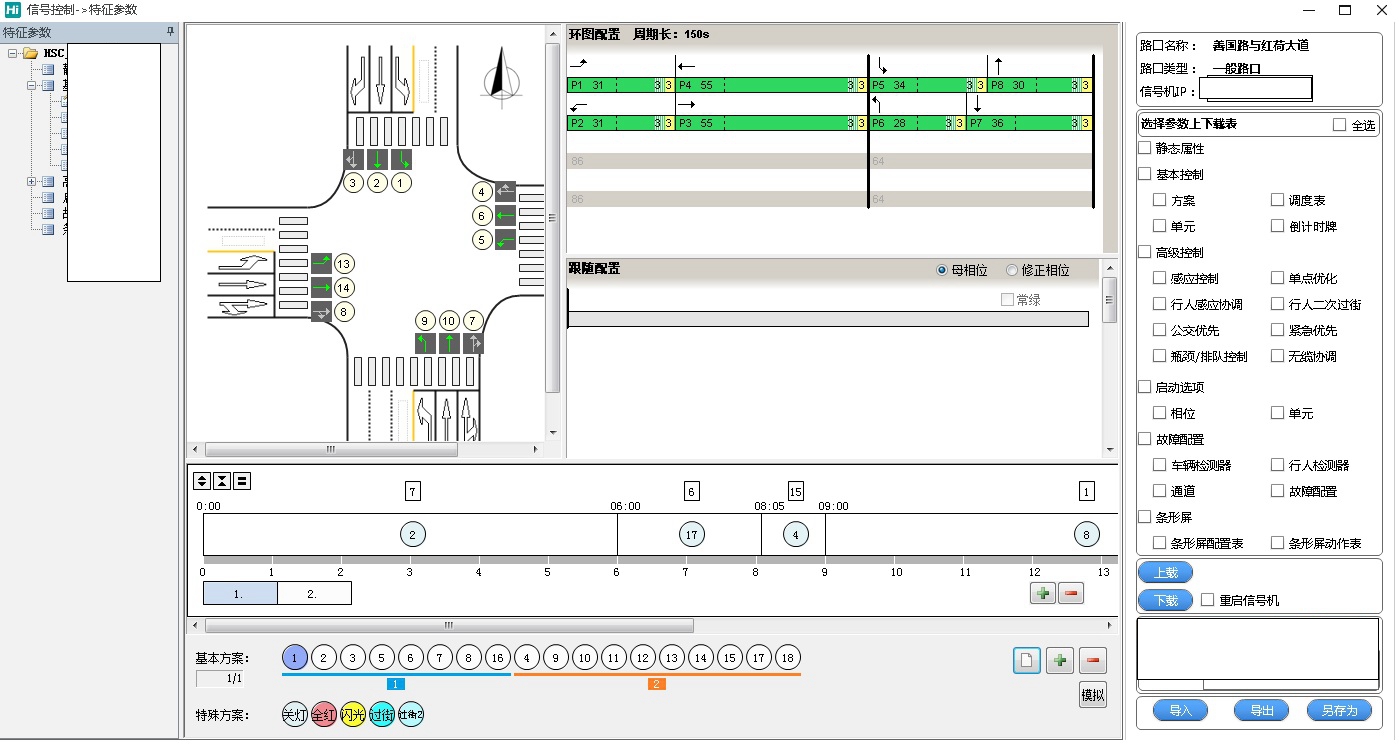Click the new plan document icon
Viewport: 1399px width, 745px height.
(1026, 660)
